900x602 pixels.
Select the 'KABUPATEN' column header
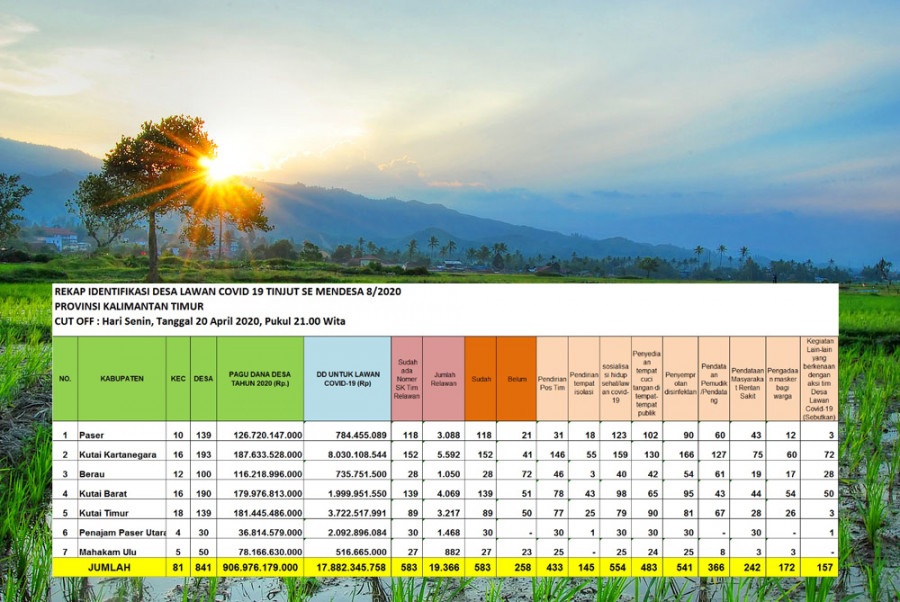pos(122,379)
